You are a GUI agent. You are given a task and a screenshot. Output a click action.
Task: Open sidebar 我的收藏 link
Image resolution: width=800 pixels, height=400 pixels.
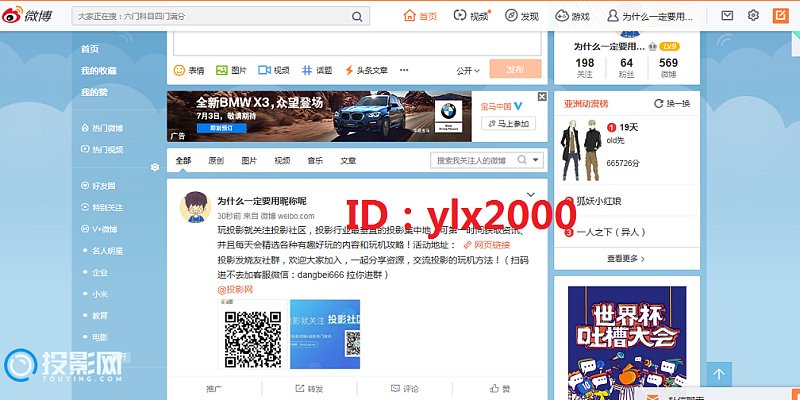click(x=98, y=70)
